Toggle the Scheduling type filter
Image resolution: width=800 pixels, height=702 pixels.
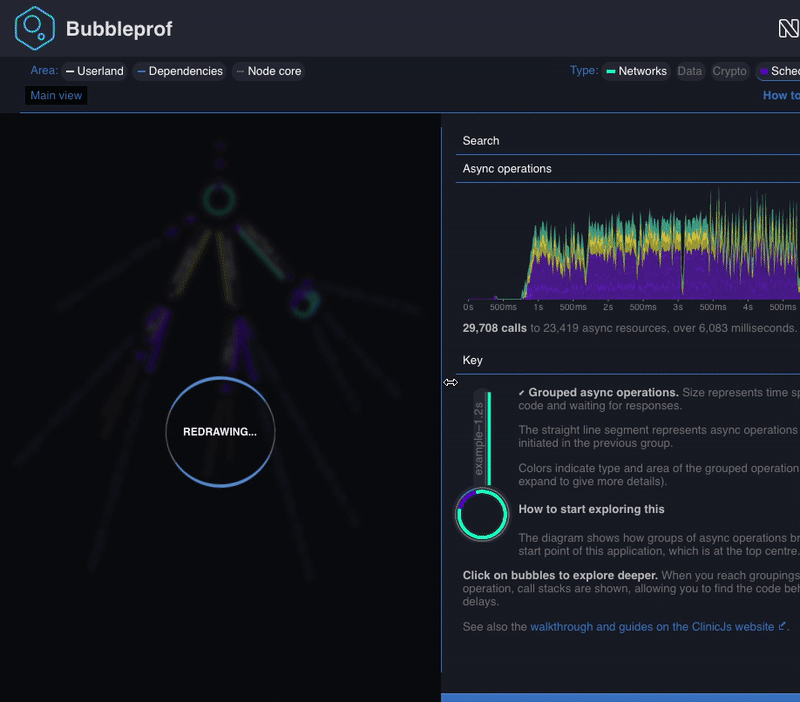(x=779, y=71)
